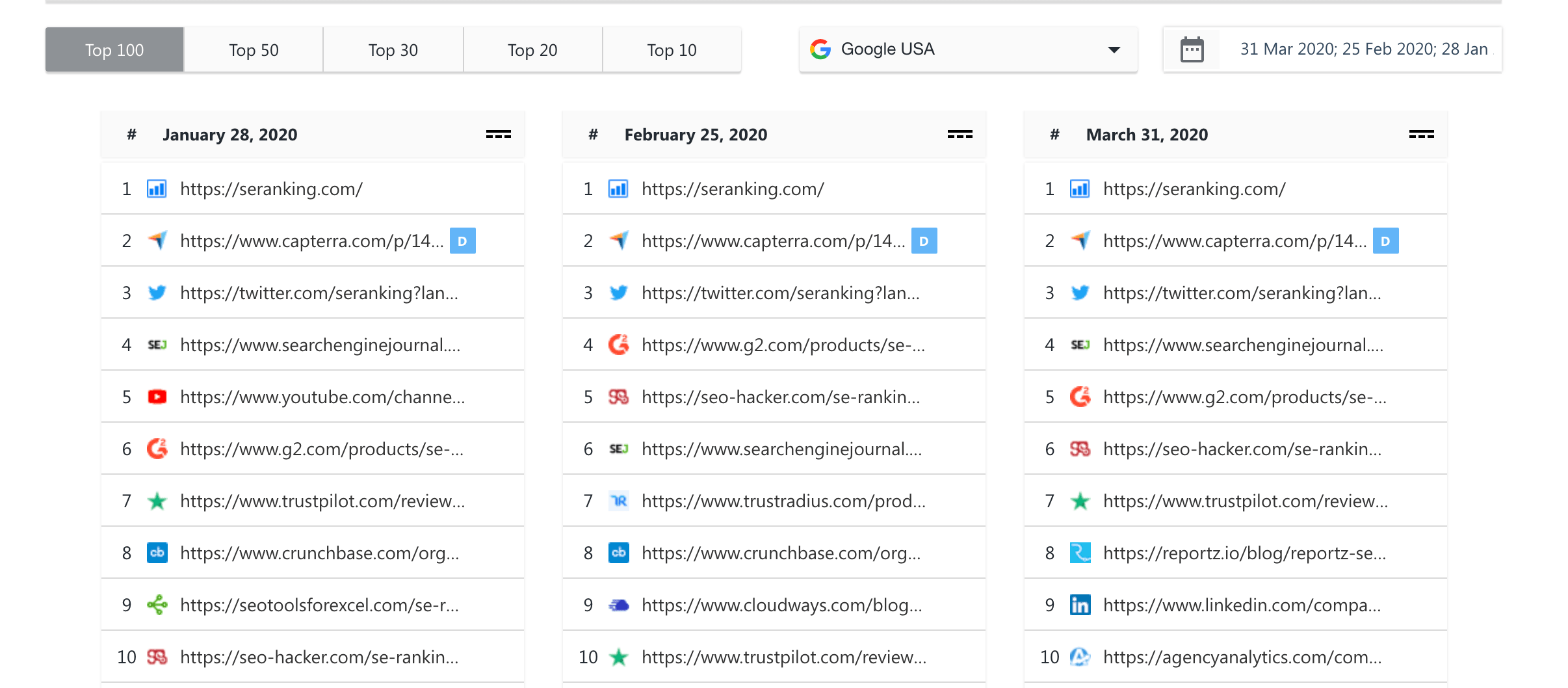This screenshot has width=1568, height=688.
Task: Click the Cloudways icon in February rank 9
Action: point(619,605)
